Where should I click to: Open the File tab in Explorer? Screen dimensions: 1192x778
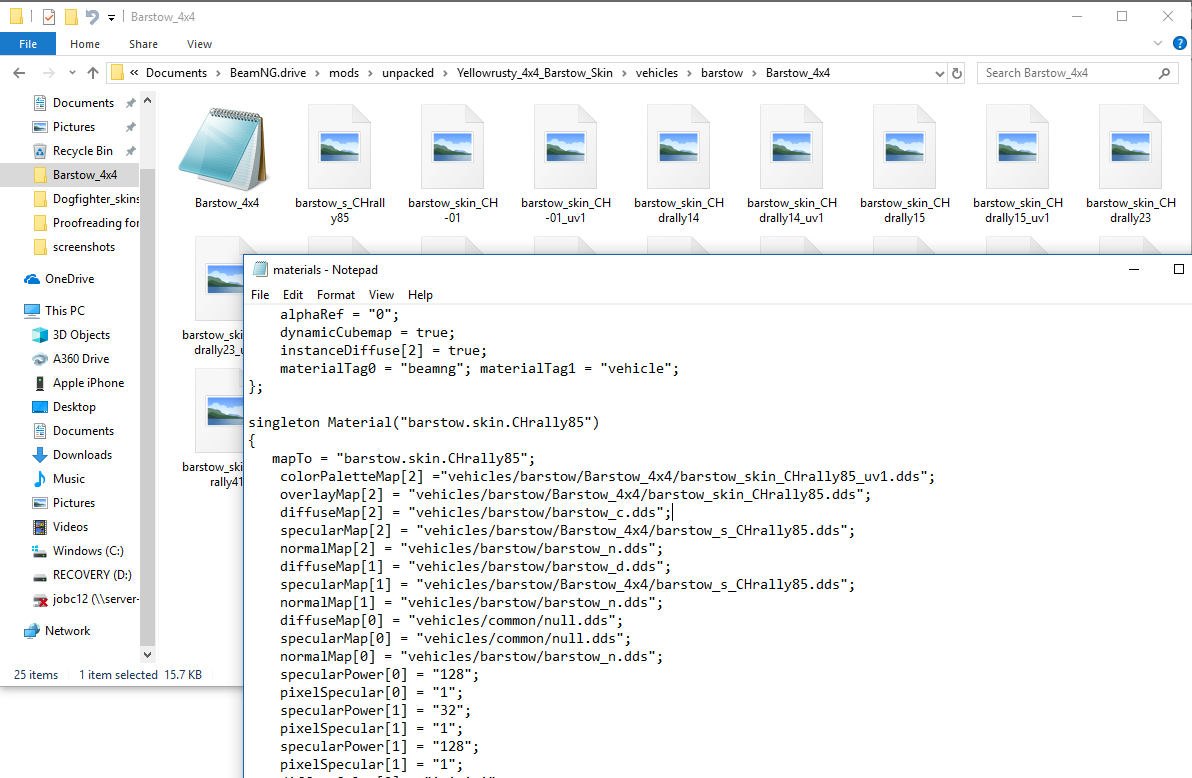tap(28, 44)
